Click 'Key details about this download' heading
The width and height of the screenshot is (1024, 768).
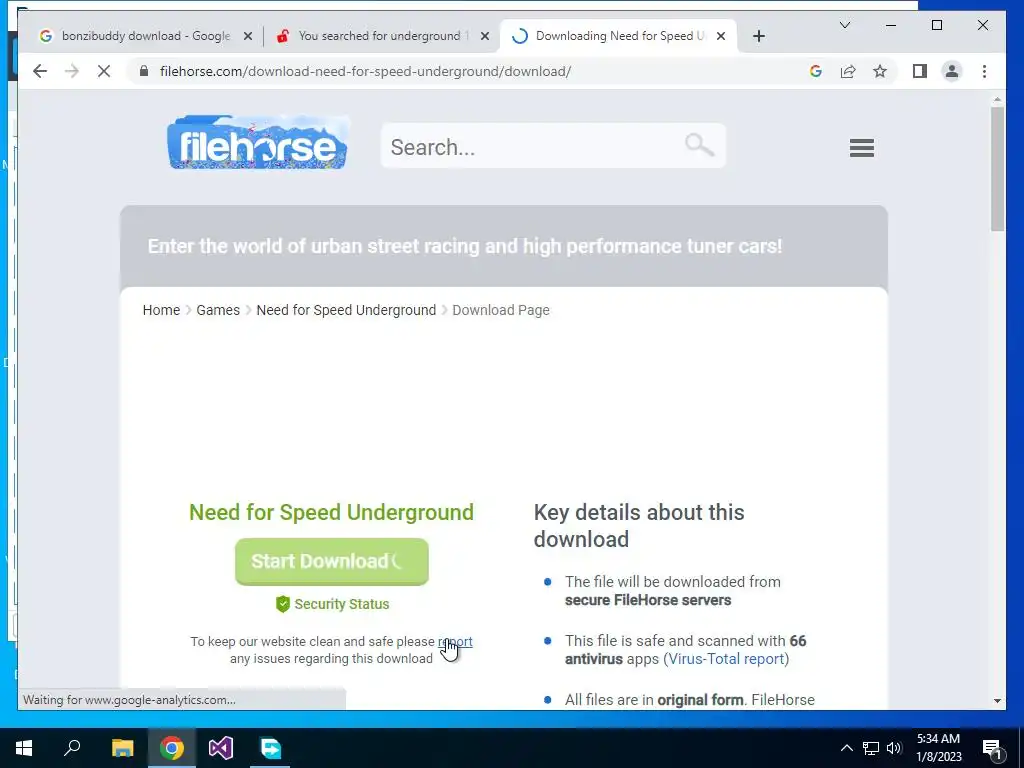click(x=639, y=526)
